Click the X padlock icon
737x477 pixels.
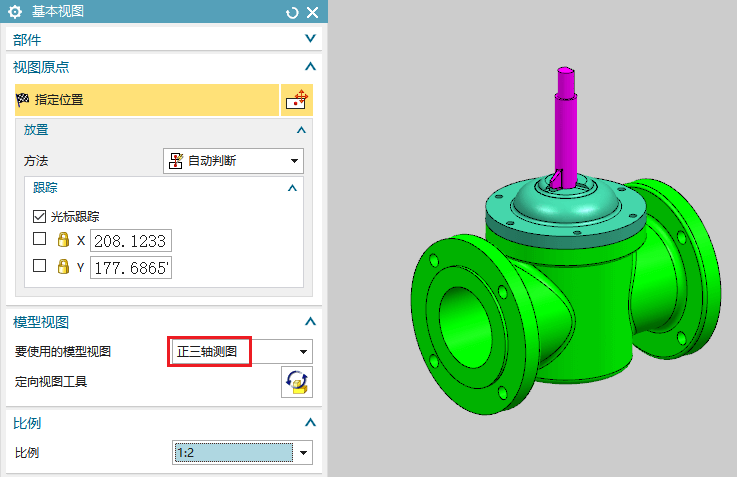(63, 239)
